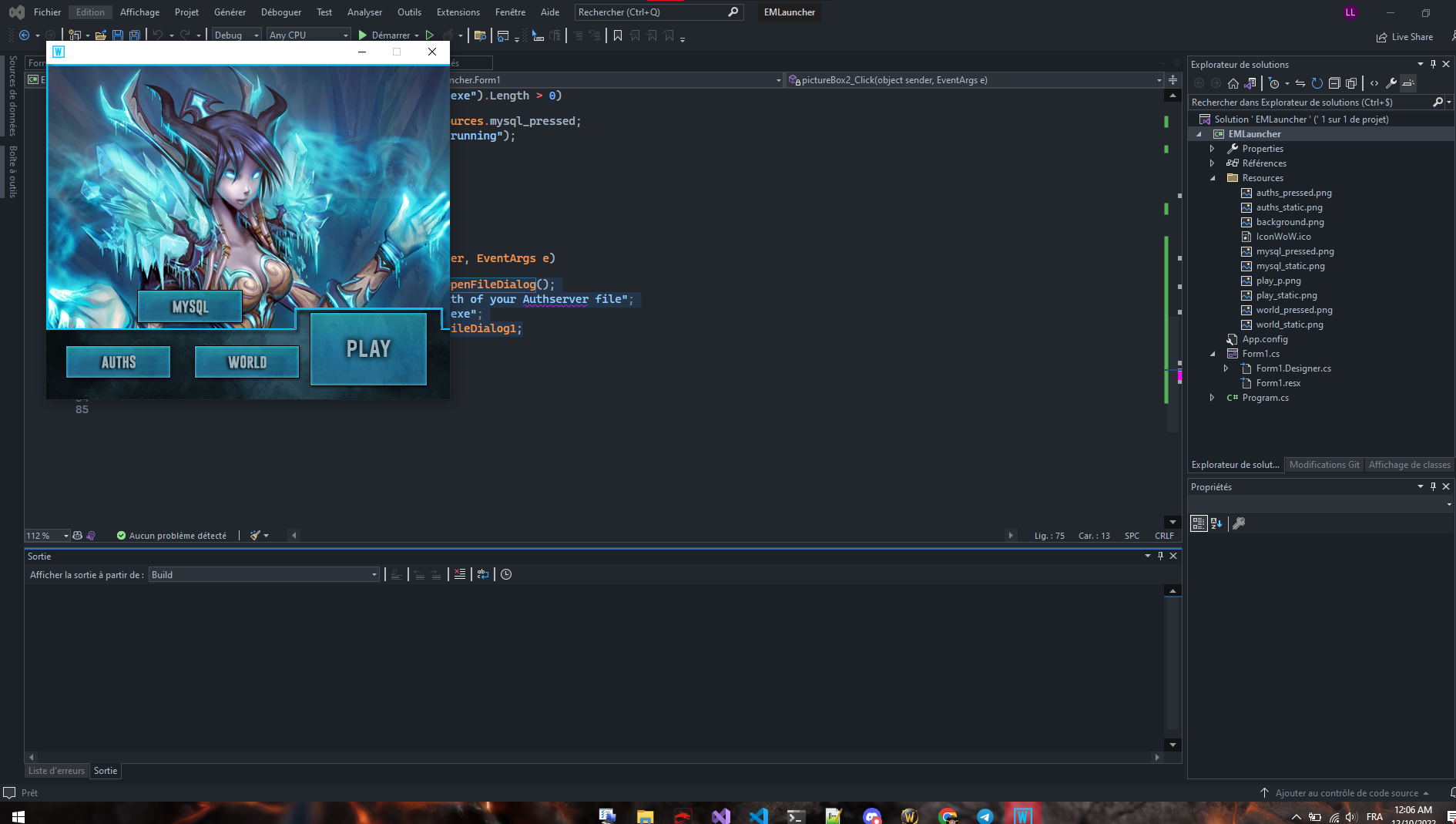Open Telegram from the taskbar
The image size is (1456, 824).
pos(985,816)
